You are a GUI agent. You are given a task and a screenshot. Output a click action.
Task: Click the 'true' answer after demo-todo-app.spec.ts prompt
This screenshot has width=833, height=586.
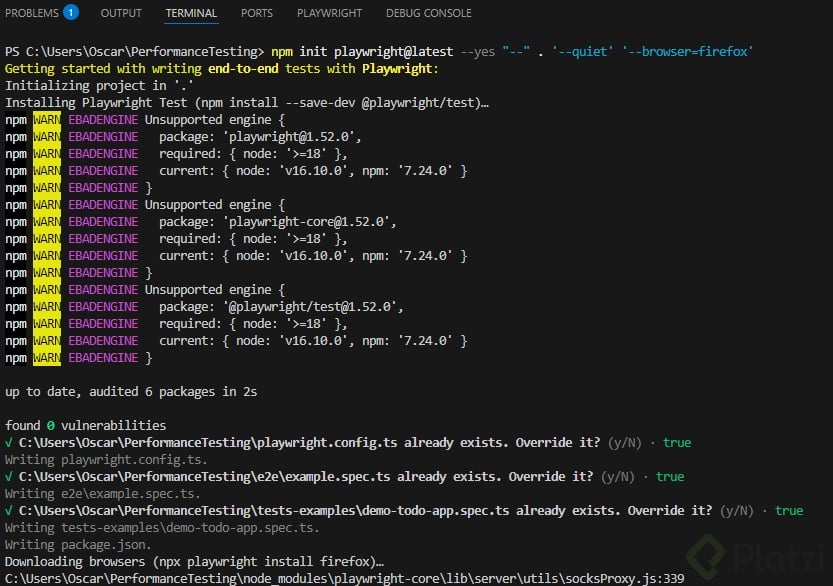789,511
